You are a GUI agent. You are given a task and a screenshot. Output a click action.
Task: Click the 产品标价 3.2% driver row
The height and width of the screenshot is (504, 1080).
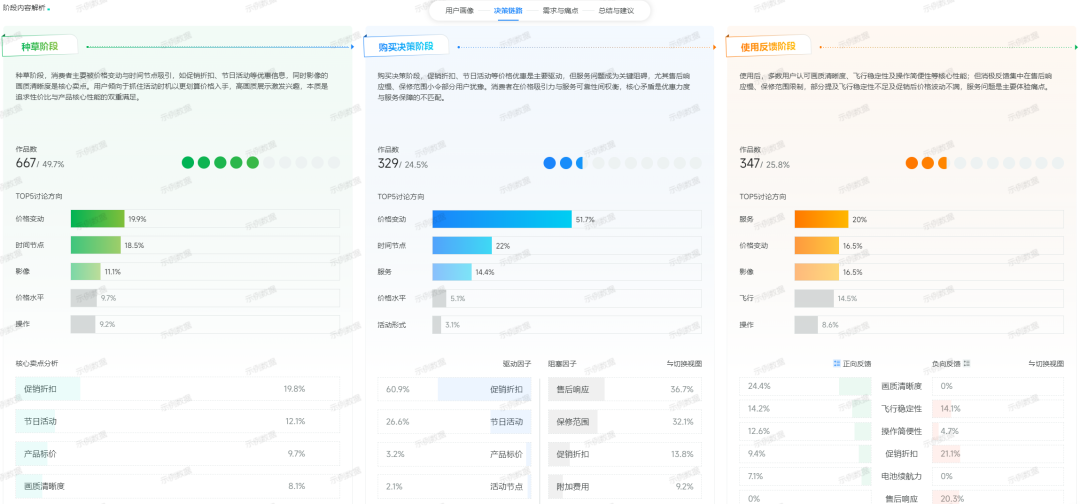pos(454,454)
